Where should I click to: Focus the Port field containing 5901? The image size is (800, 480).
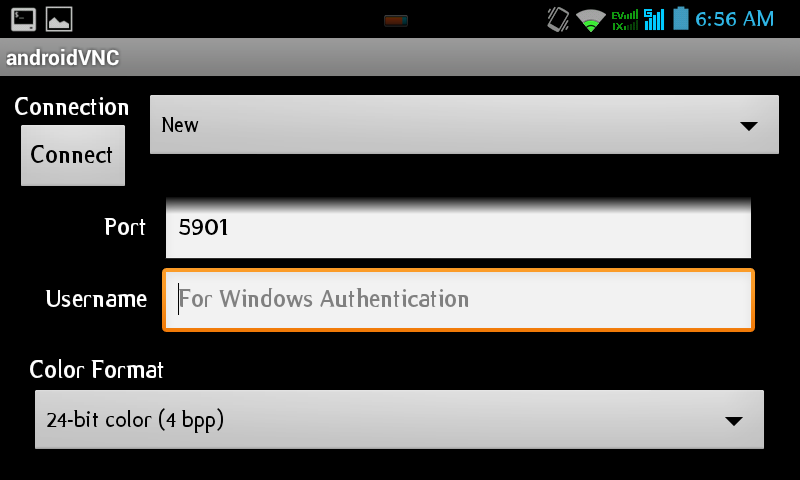pyautogui.click(x=458, y=228)
